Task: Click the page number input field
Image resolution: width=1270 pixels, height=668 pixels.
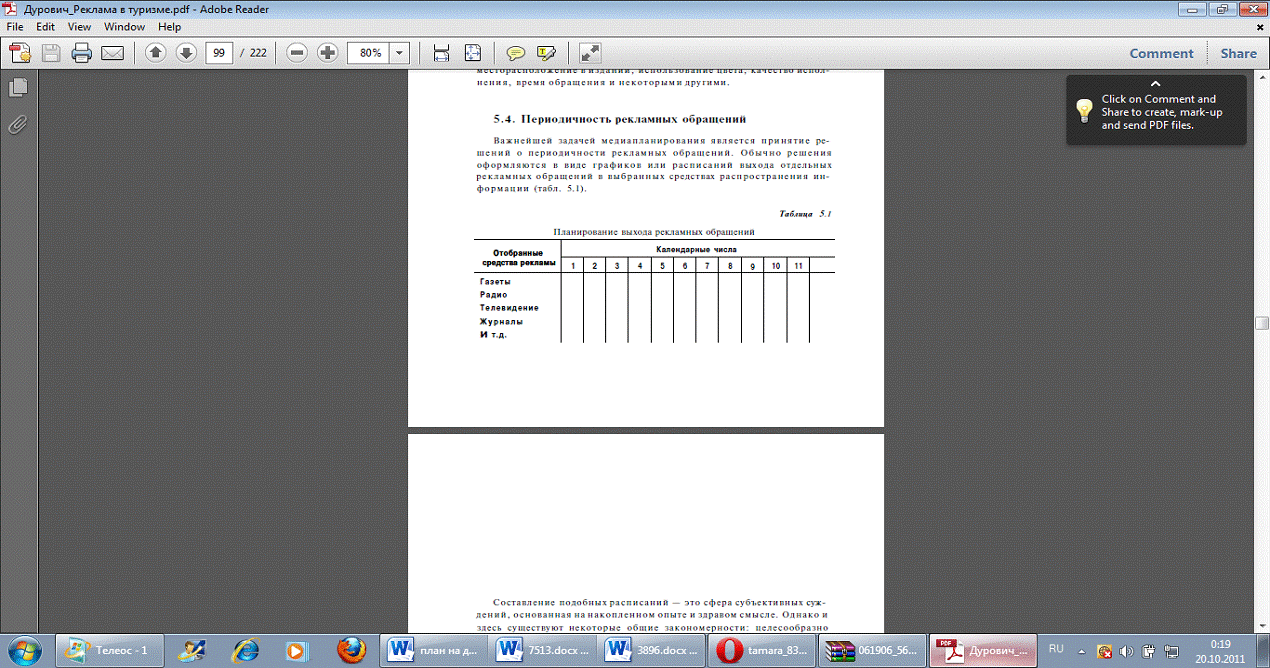Action: [x=218, y=53]
